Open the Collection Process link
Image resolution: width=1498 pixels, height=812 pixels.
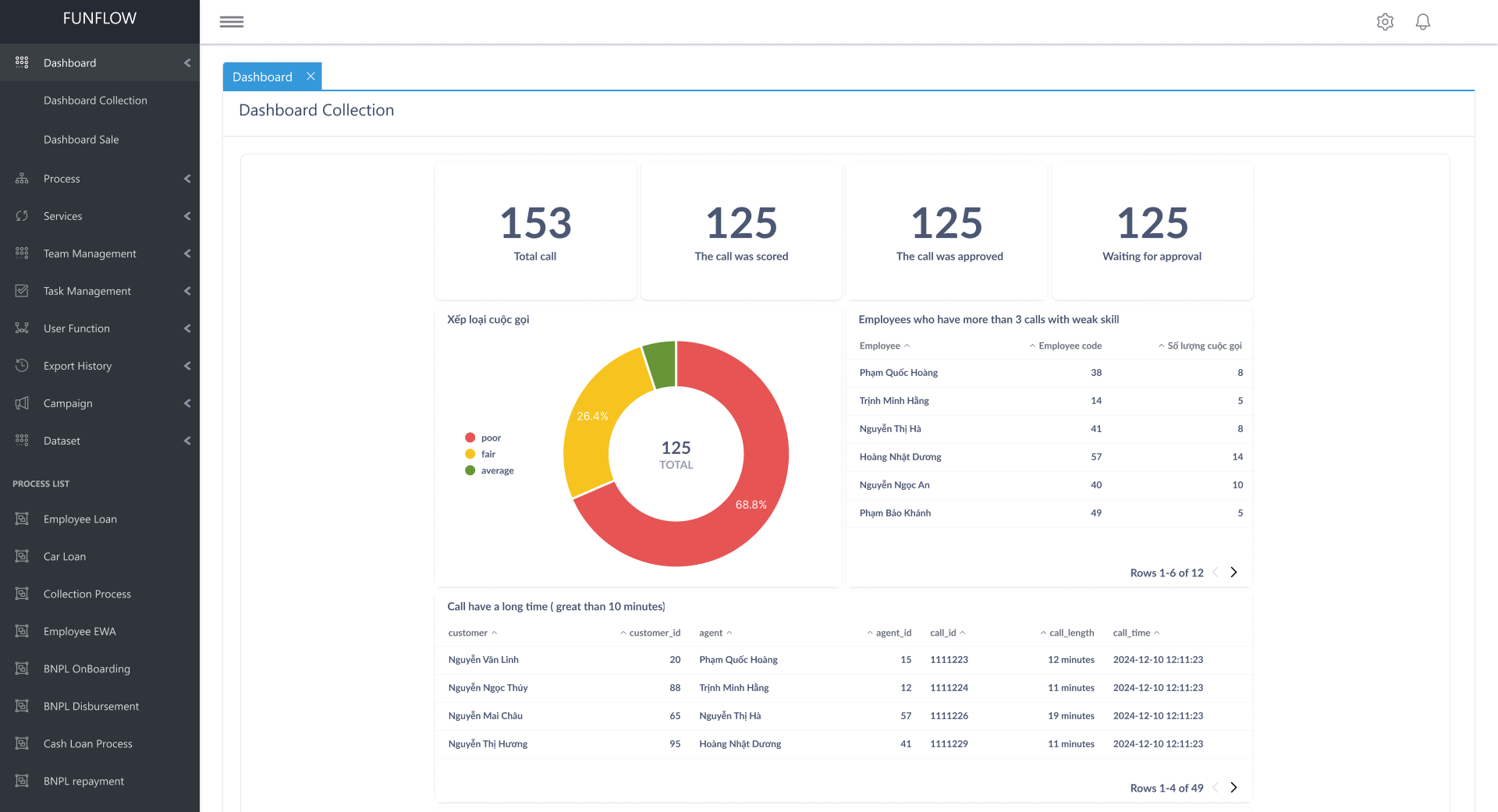tap(87, 594)
